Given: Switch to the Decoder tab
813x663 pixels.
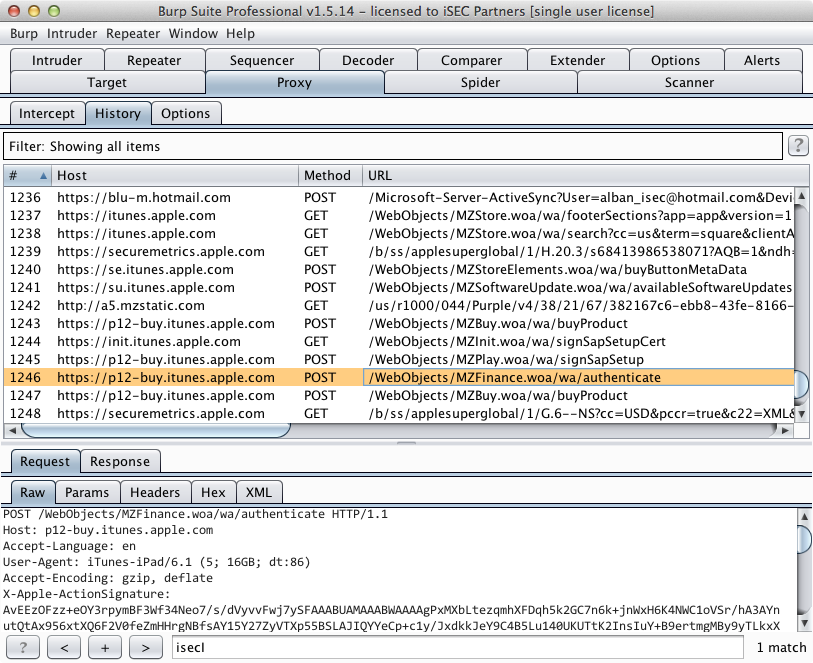Looking at the screenshot, I should pos(368,60).
